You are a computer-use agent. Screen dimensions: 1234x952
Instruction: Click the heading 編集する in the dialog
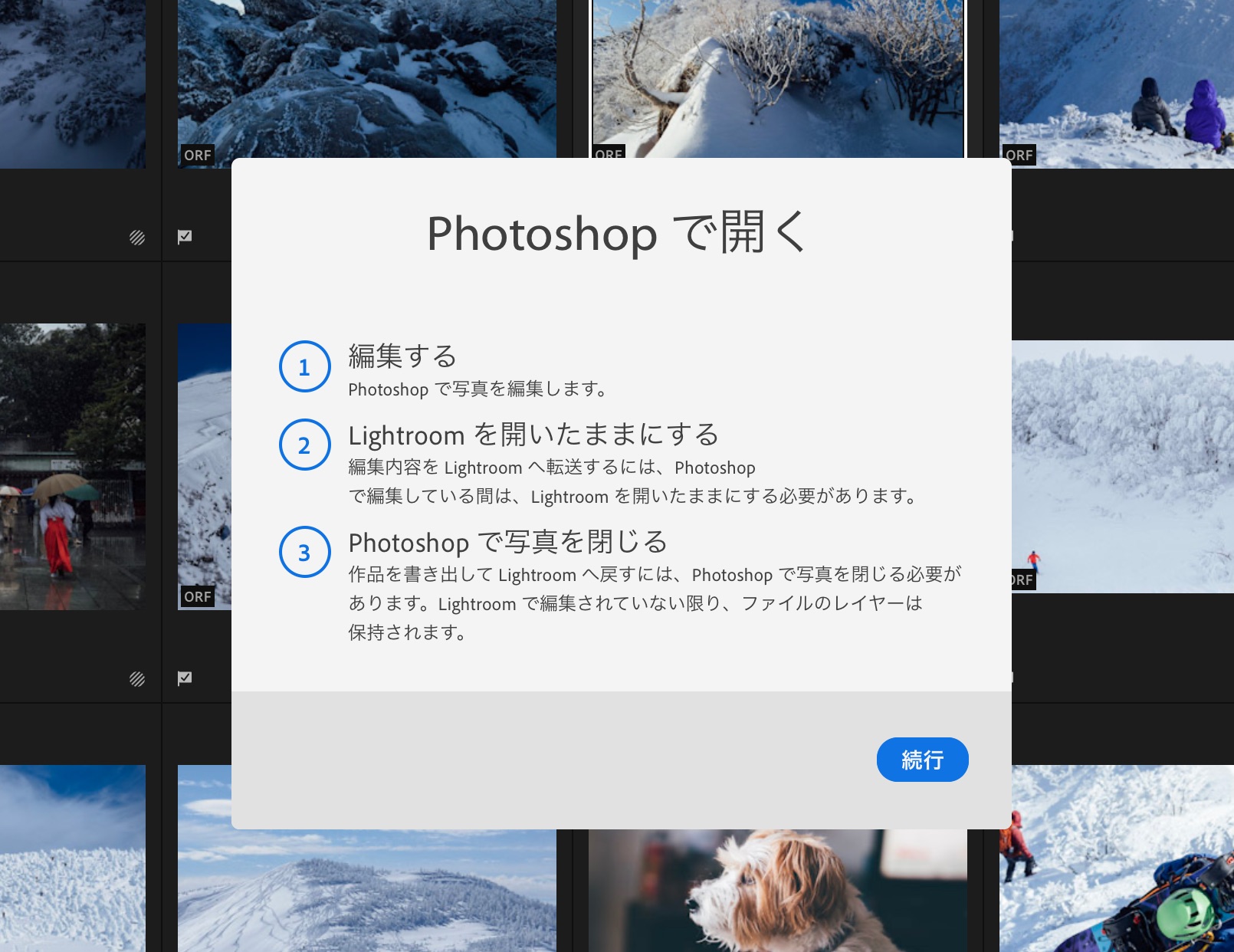(402, 356)
